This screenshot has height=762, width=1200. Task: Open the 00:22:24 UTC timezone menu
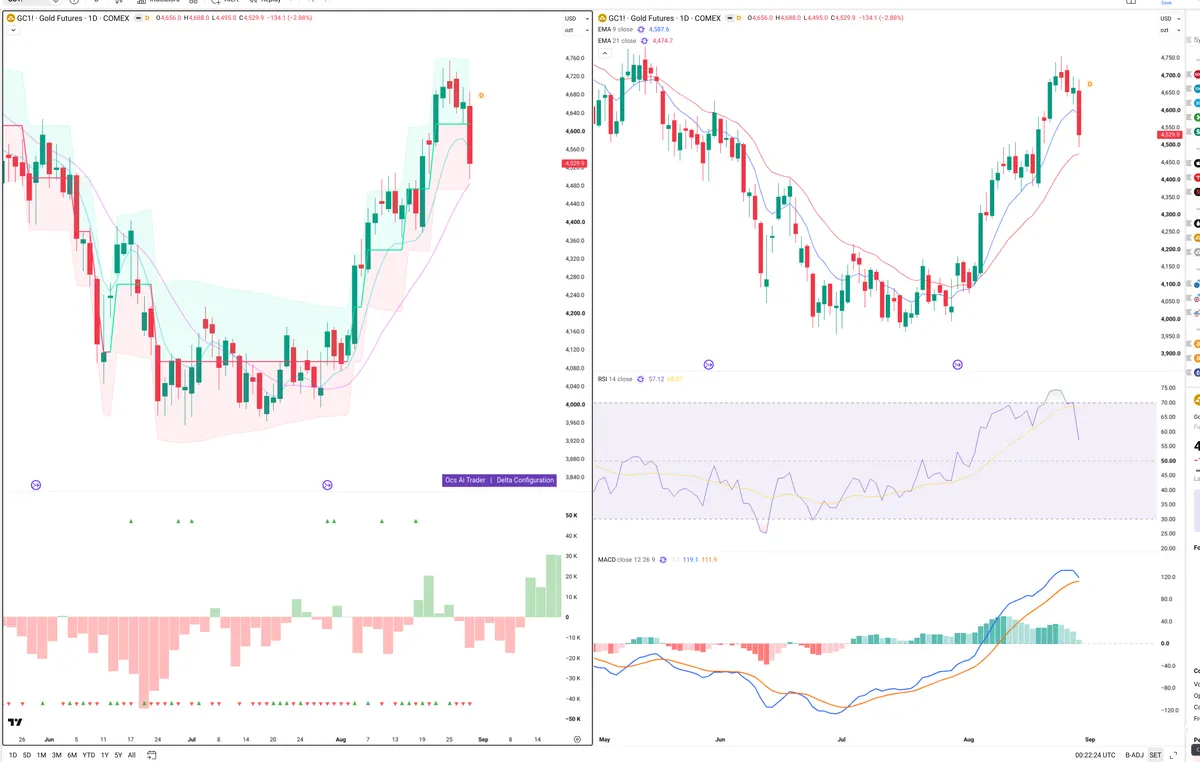pos(1095,755)
